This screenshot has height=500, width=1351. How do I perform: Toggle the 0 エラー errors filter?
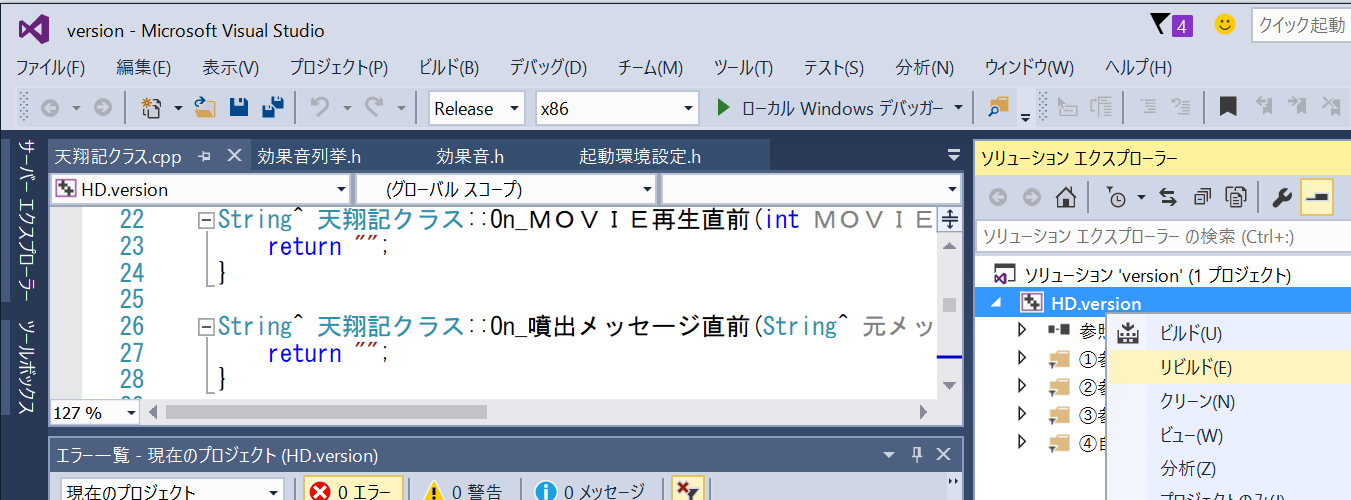353,491
